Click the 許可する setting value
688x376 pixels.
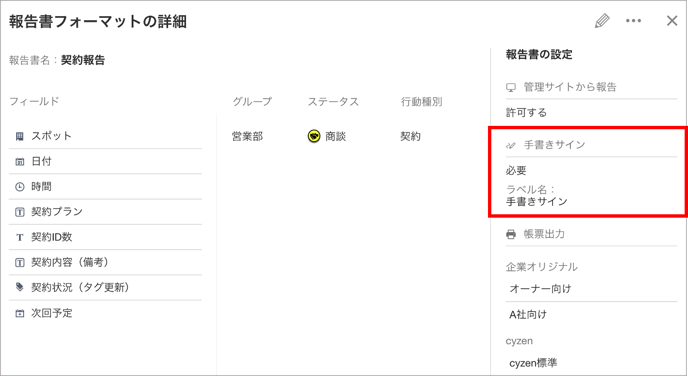click(527, 113)
